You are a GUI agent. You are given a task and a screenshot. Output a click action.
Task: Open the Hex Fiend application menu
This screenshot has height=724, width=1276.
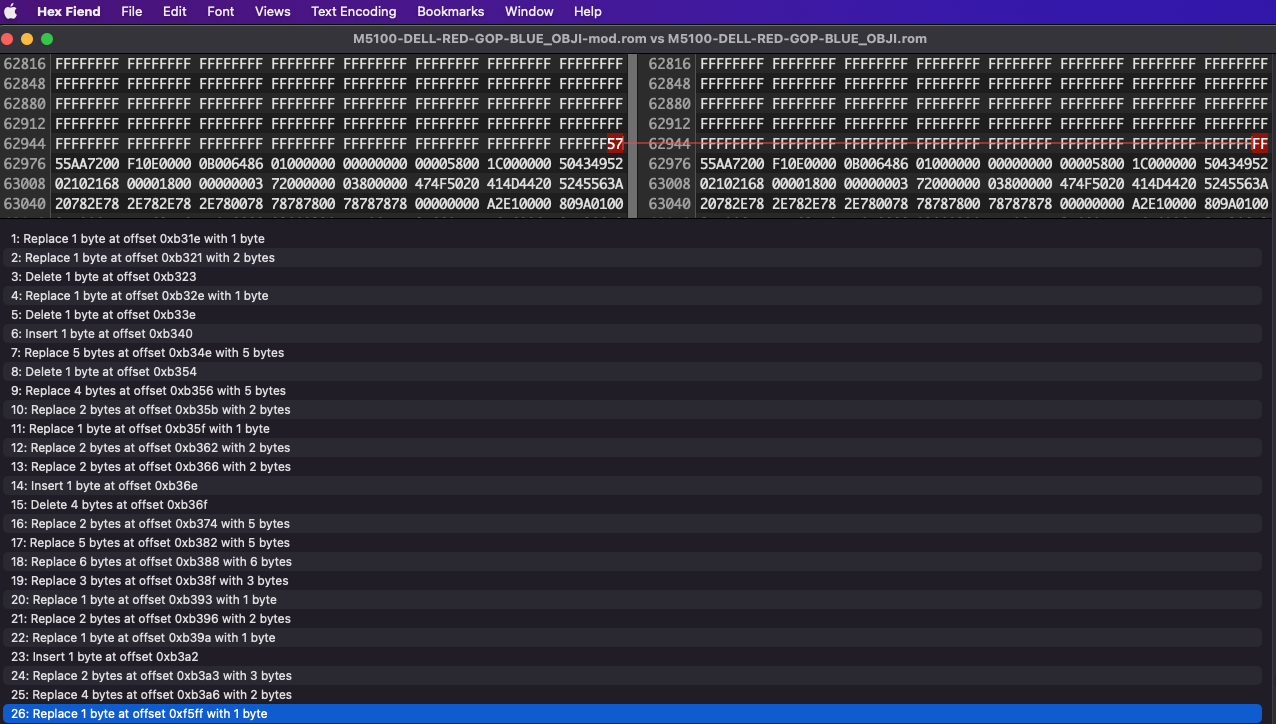pyautogui.click(x=69, y=12)
